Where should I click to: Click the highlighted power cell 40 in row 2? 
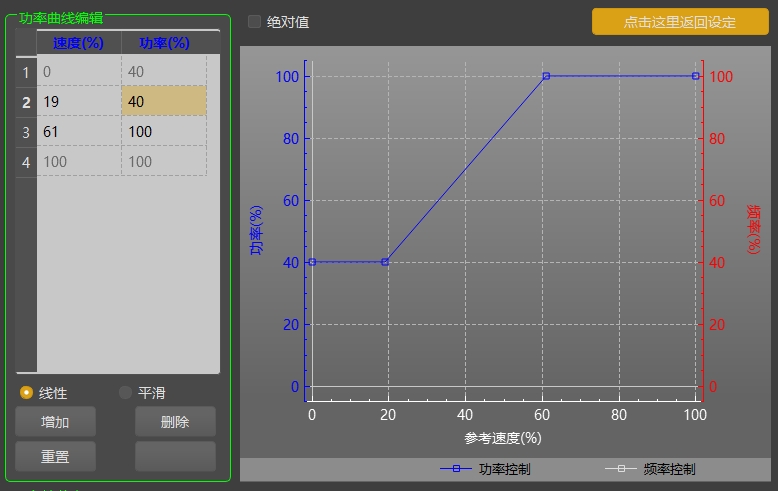point(164,102)
